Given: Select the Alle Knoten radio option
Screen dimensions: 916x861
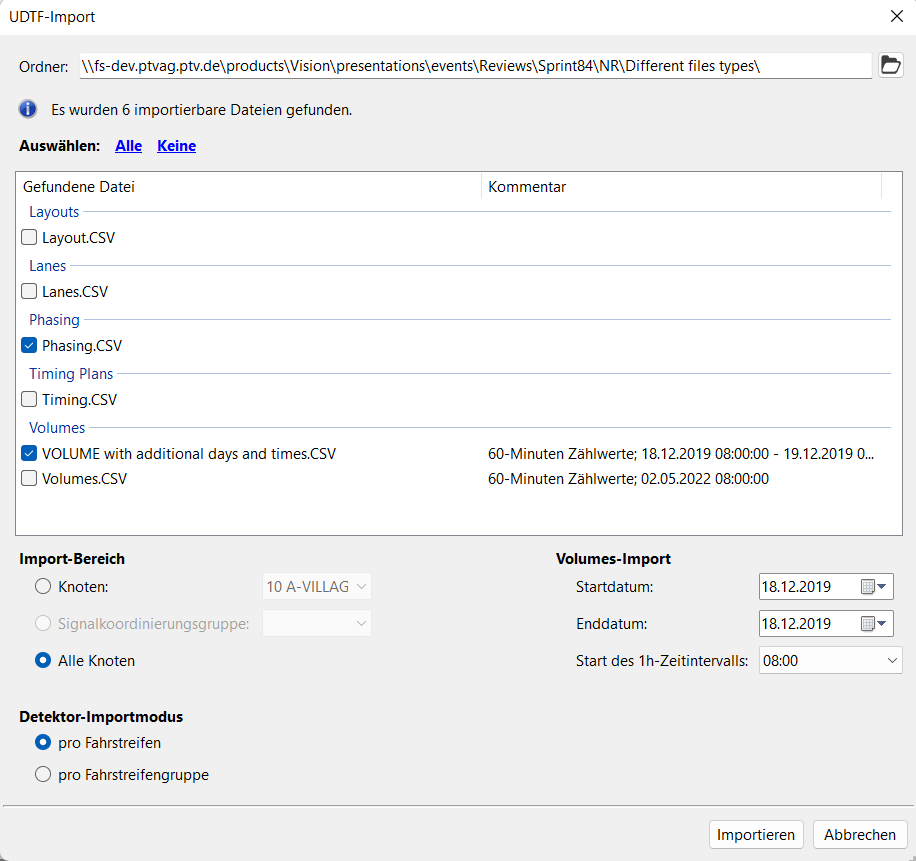Looking at the screenshot, I should [43, 661].
